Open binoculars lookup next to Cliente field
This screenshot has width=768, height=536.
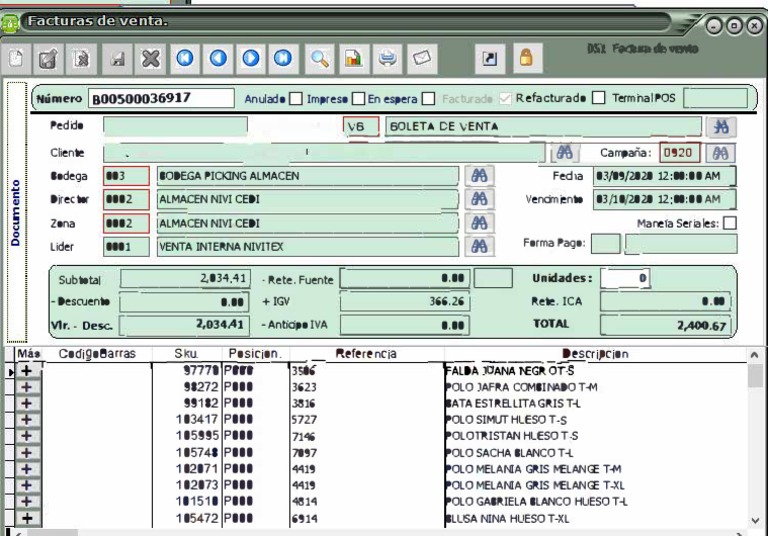564,152
